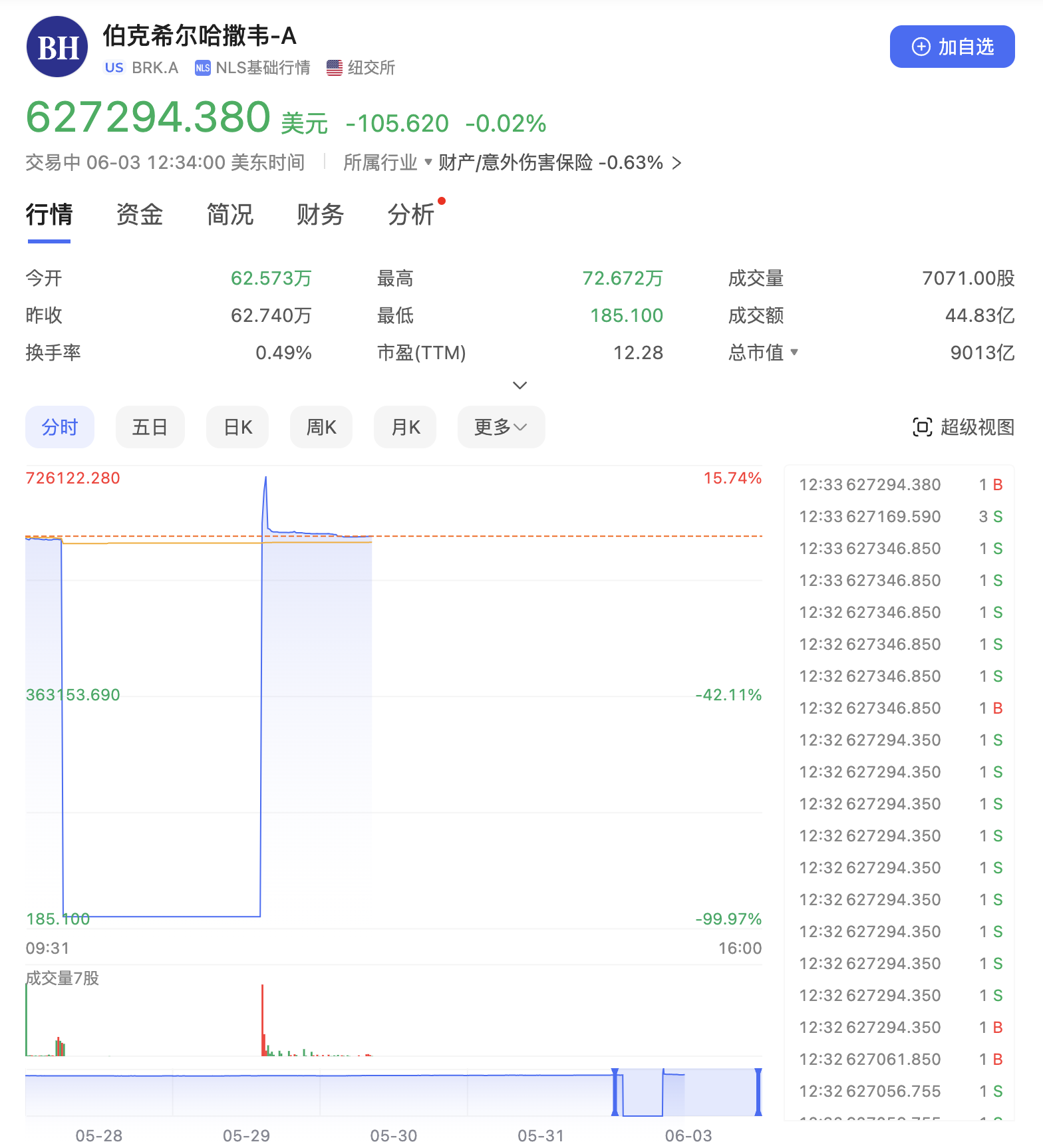Switch to the 分析 tab
The width and height of the screenshot is (1043, 1148).
pos(411,215)
